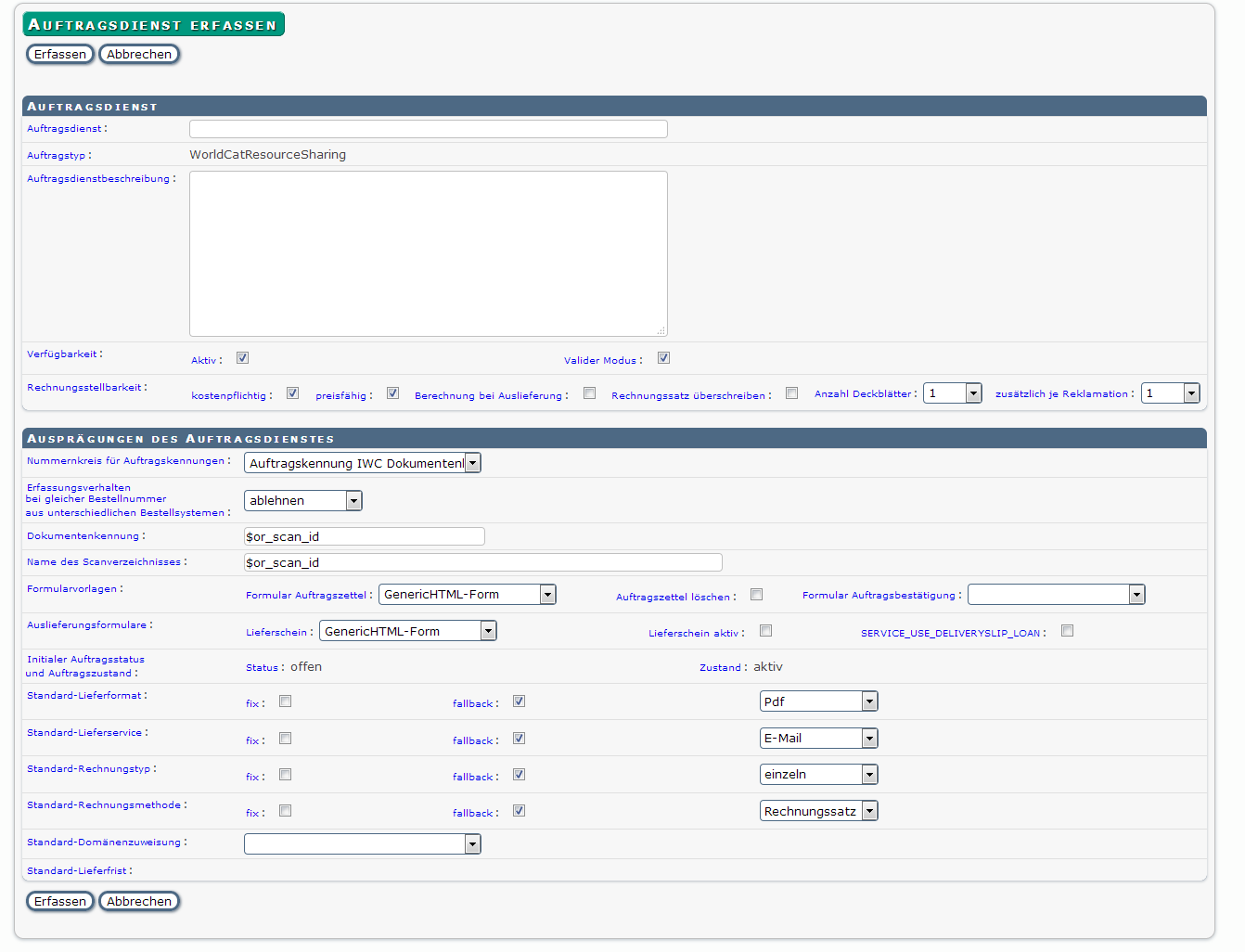Click the bottom Erfassen button
1245x952 pixels.
pyautogui.click(x=60, y=902)
